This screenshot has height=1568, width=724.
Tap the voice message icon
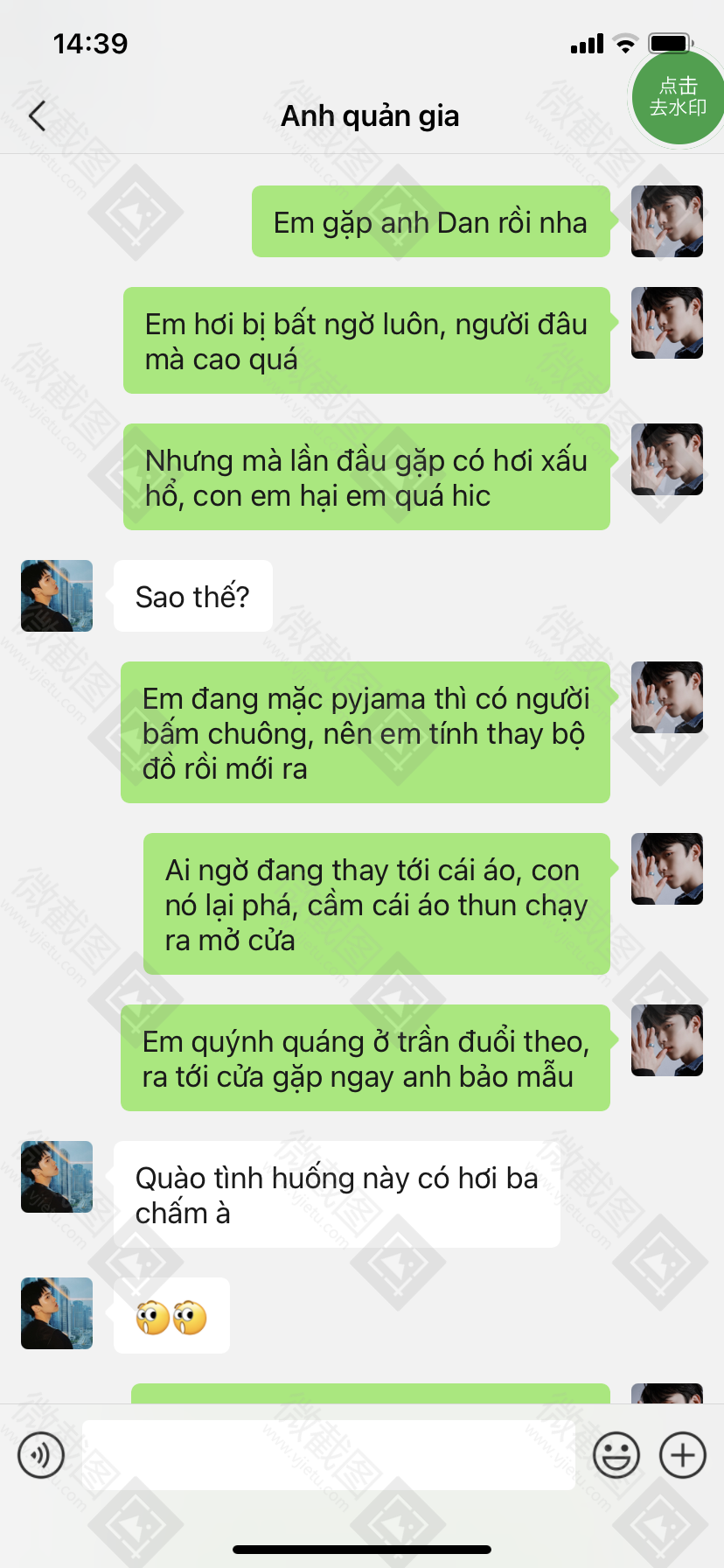[x=41, y=1455]
